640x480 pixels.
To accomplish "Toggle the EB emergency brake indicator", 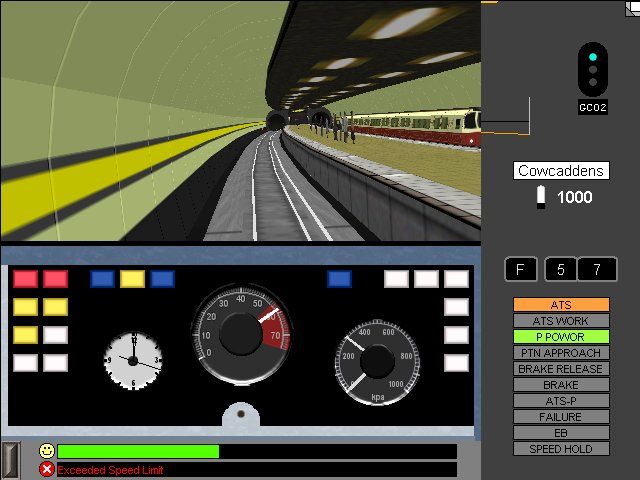I will click(x=560, y=433).
